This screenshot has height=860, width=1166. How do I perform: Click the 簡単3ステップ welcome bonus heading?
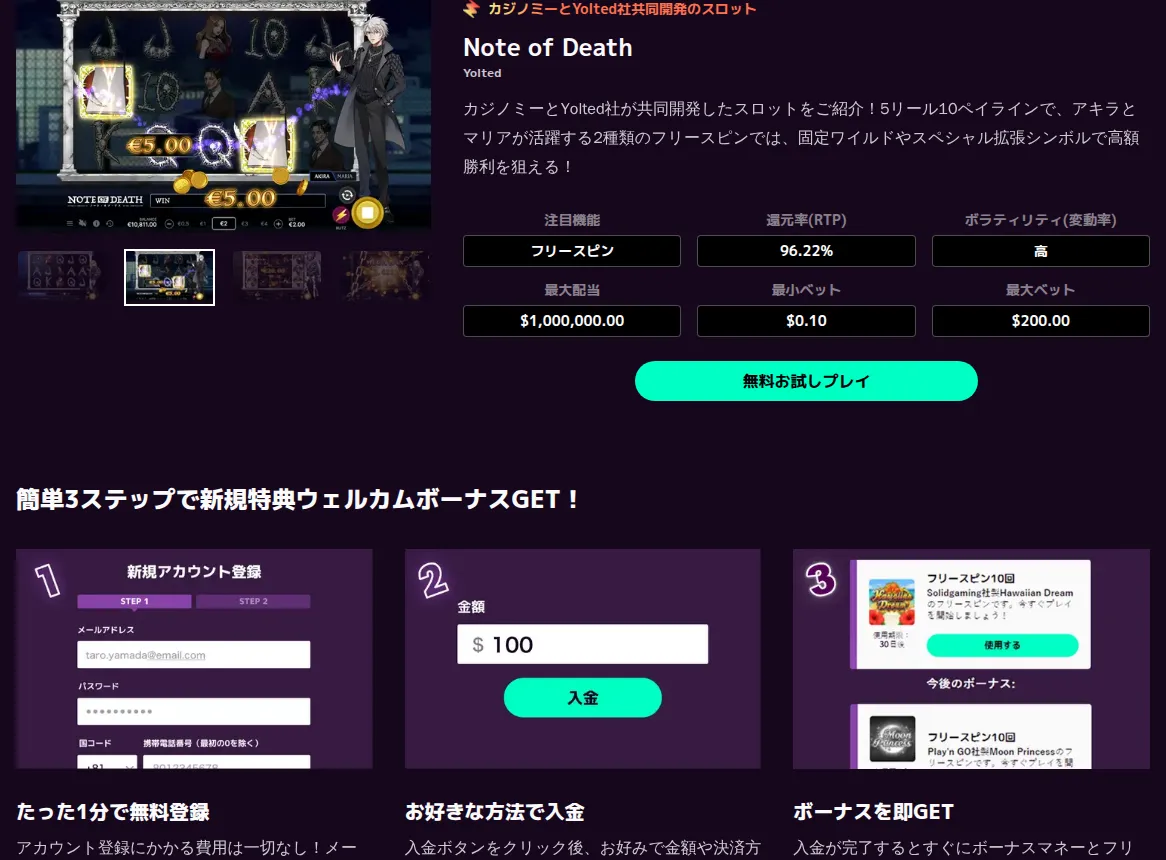click(297, 499)
